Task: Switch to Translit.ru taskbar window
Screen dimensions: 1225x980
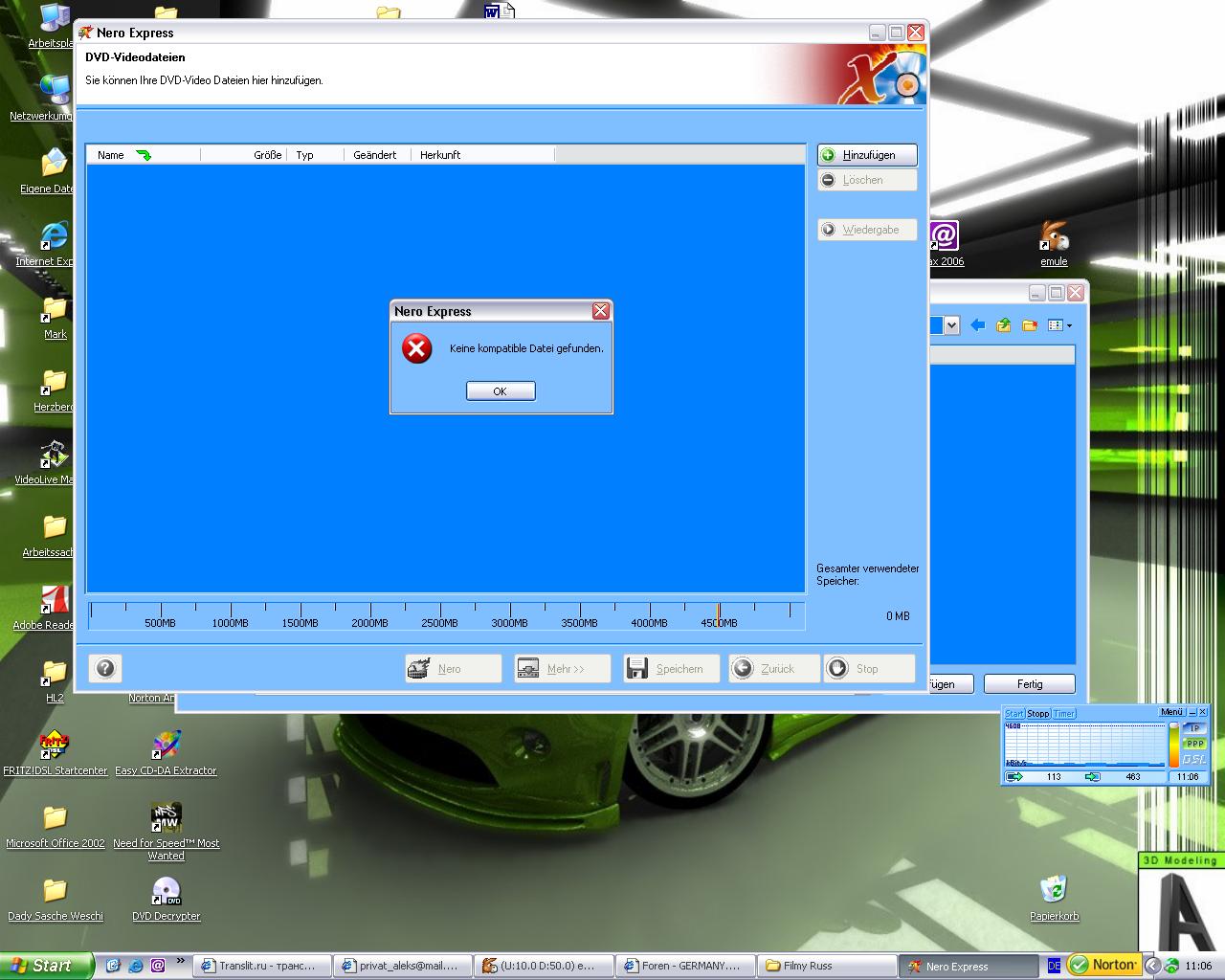Action: [262, 966]
